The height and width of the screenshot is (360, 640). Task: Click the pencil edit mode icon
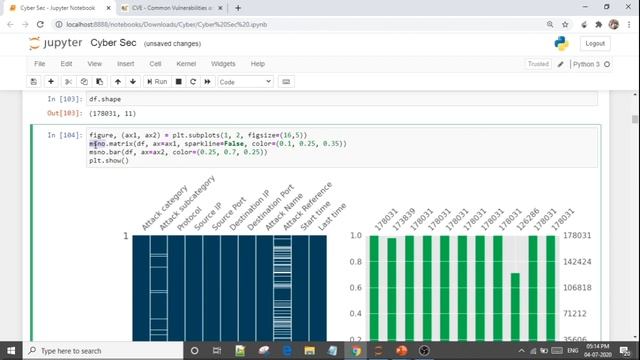point(561,64)
